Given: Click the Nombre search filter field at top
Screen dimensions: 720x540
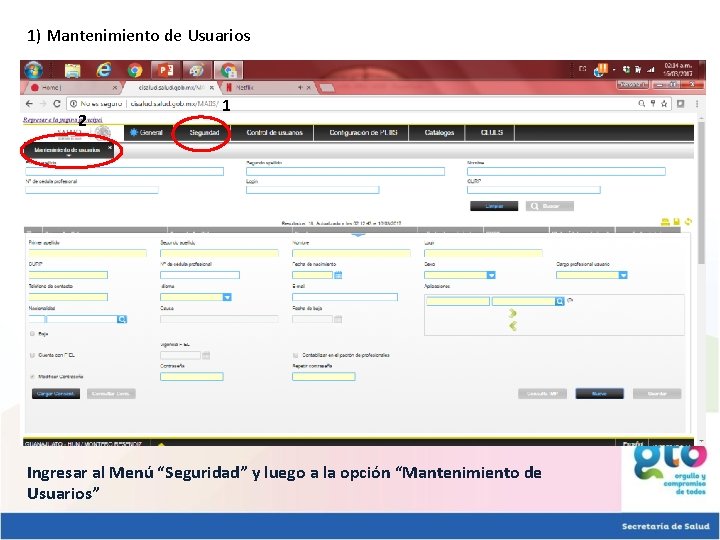Looking at the screenshot, I should click(566, 171).
